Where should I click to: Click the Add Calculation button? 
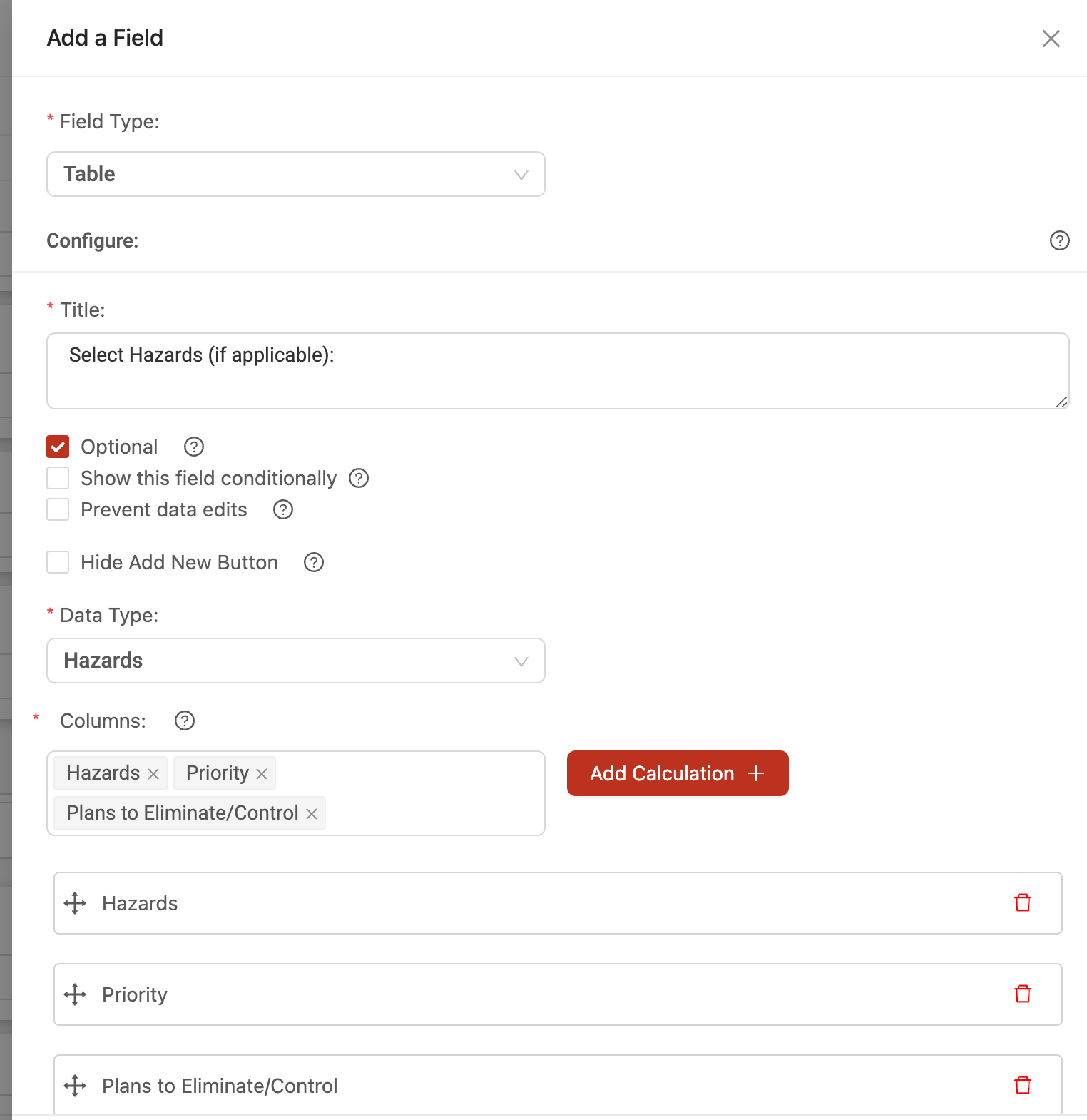click(x=678, y=773)
